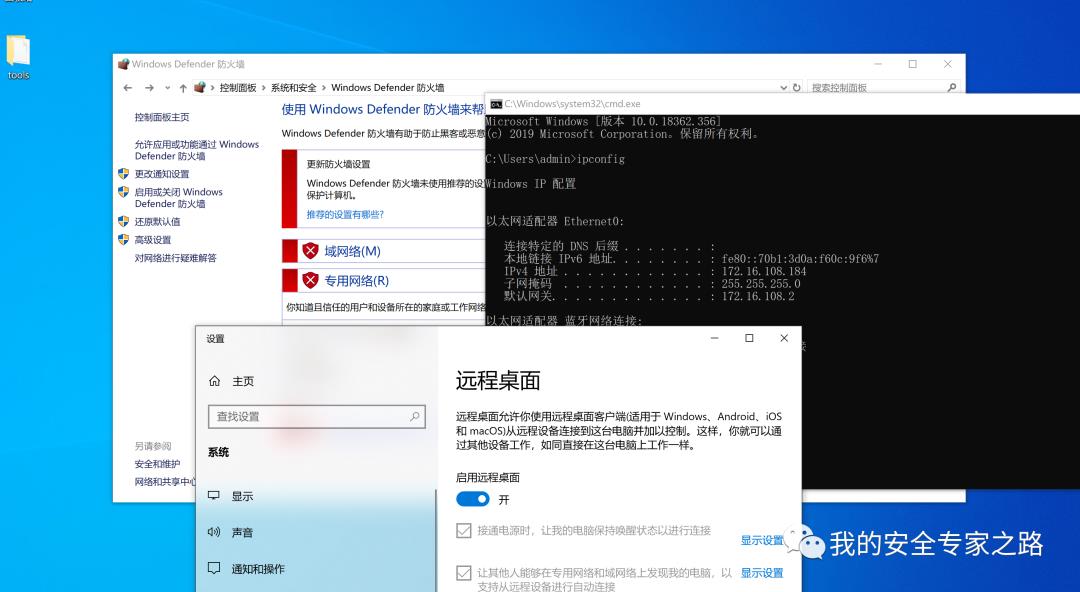Expand the chevron after 系统和安全 breadcrumb
The width and height of the screenshot is (1080, 592).
click(x=324, y=88)
